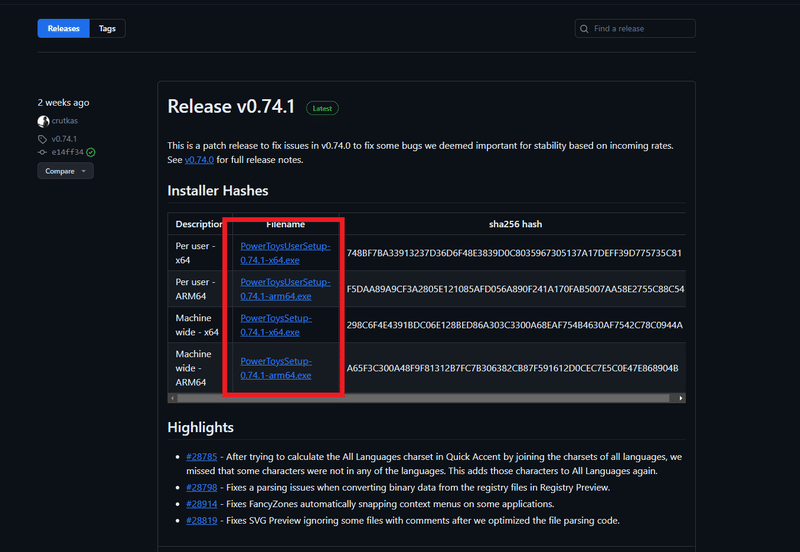800x552 pixels.
Task: Click the Highlights heading
Action: coord(201,427)
